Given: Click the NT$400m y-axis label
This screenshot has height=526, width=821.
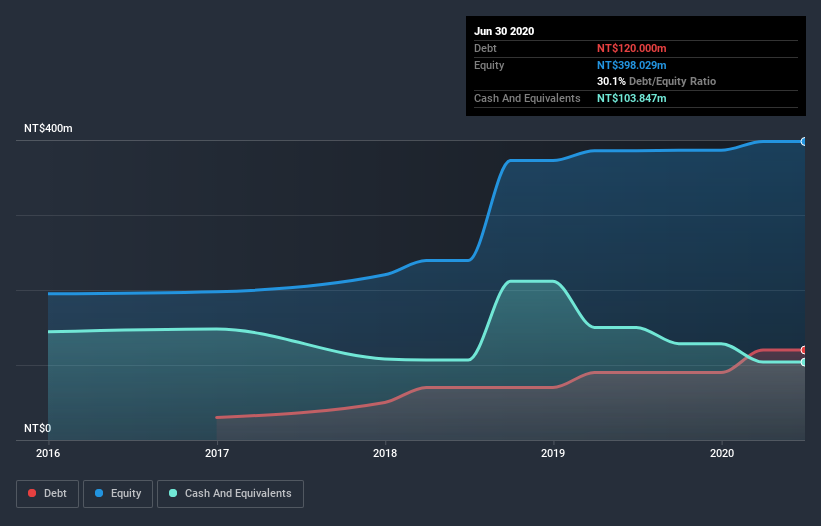Looking at the screenshot, I should click(48, 128).
